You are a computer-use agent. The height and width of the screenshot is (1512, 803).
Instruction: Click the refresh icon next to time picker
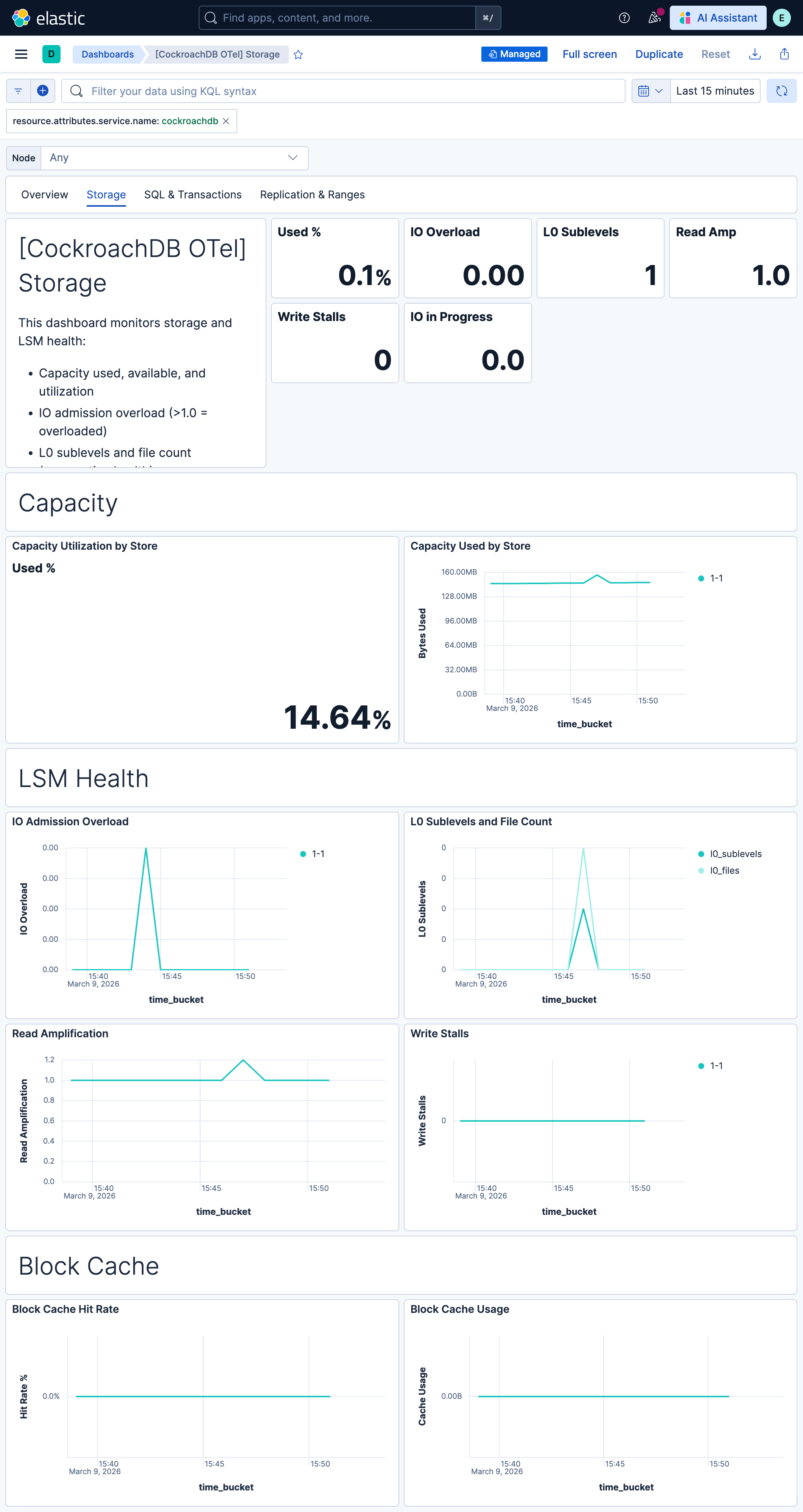click(781, 90)
